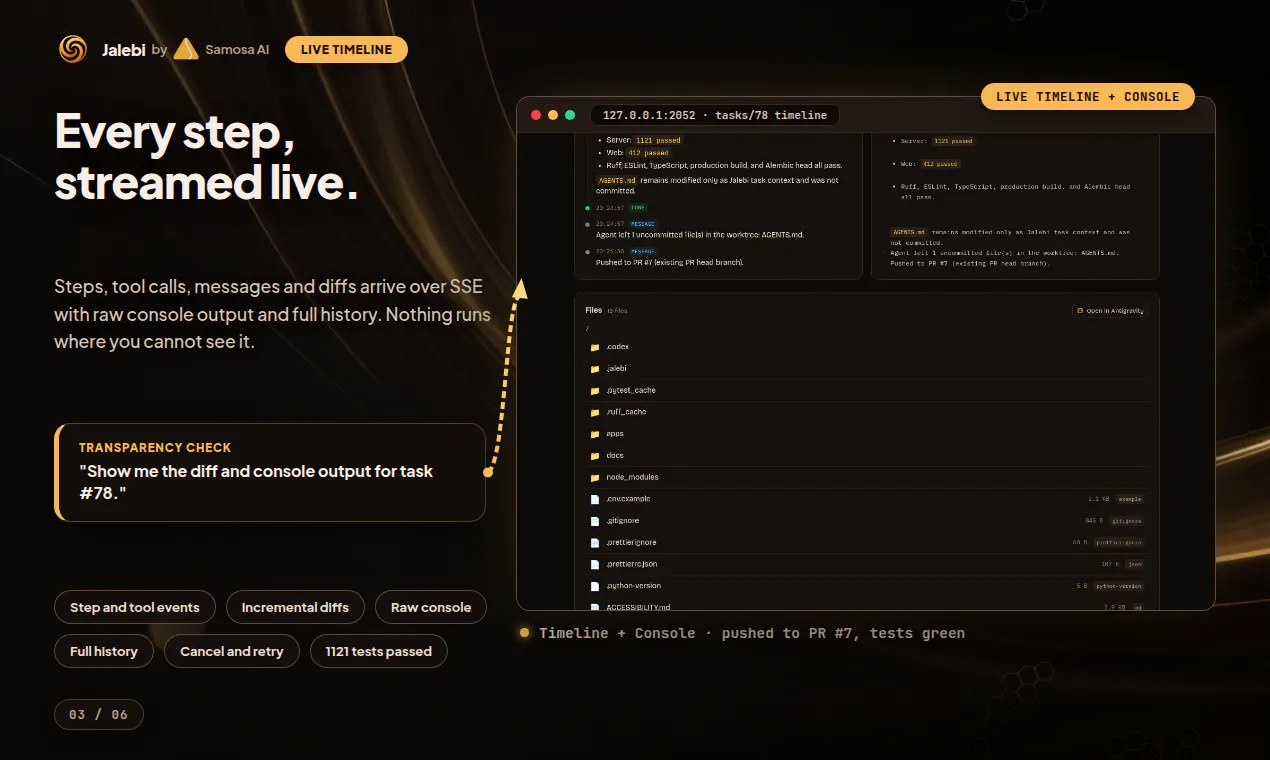This screenshot has height=760, width=1270.
Task: Open the .jalebi folder icon
Action: pos(595,369)
